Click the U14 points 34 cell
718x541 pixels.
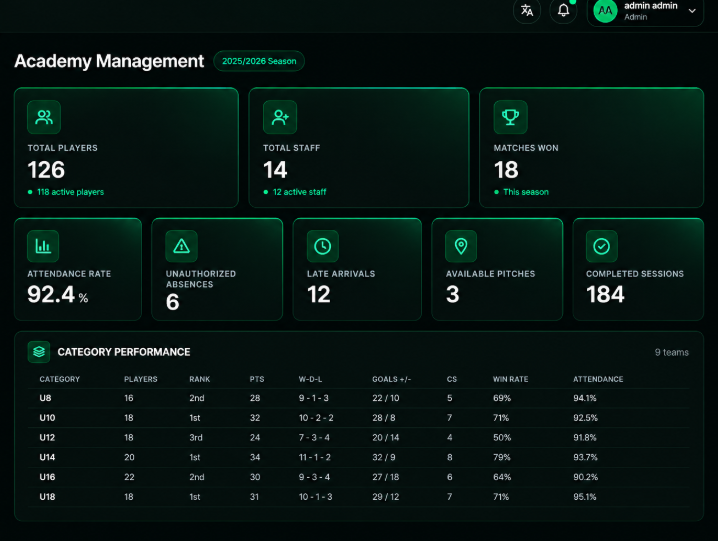(255, 457)
